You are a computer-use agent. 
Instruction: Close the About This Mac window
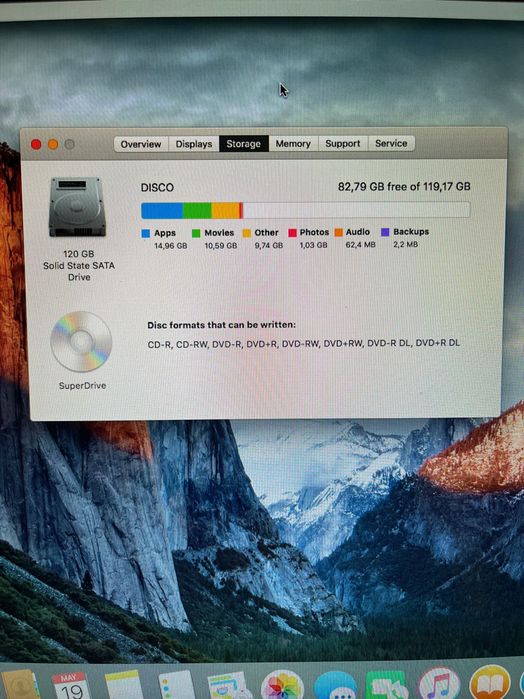tap(36, 144)
